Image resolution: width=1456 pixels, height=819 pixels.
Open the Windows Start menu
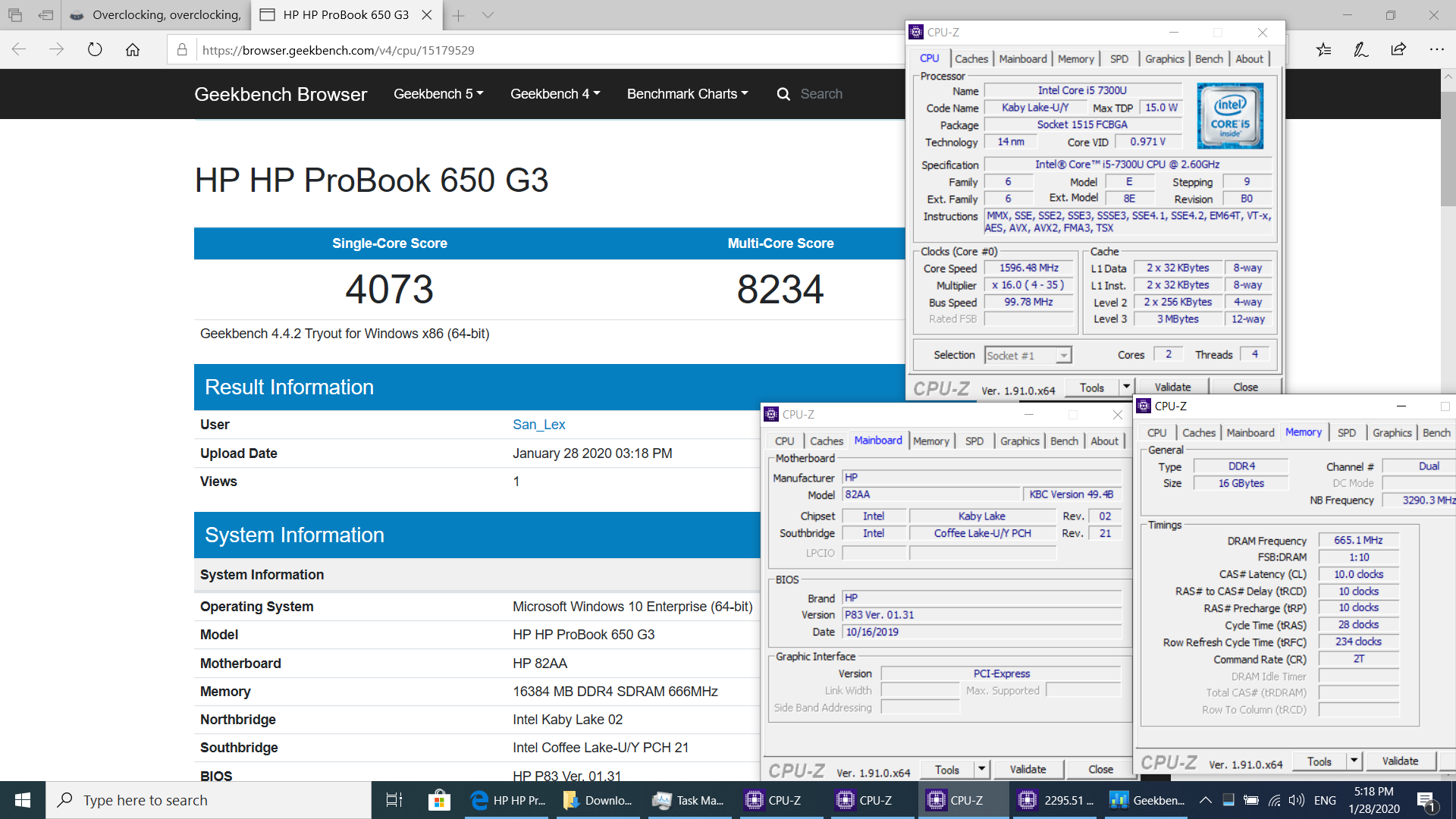tap(23, 800)
